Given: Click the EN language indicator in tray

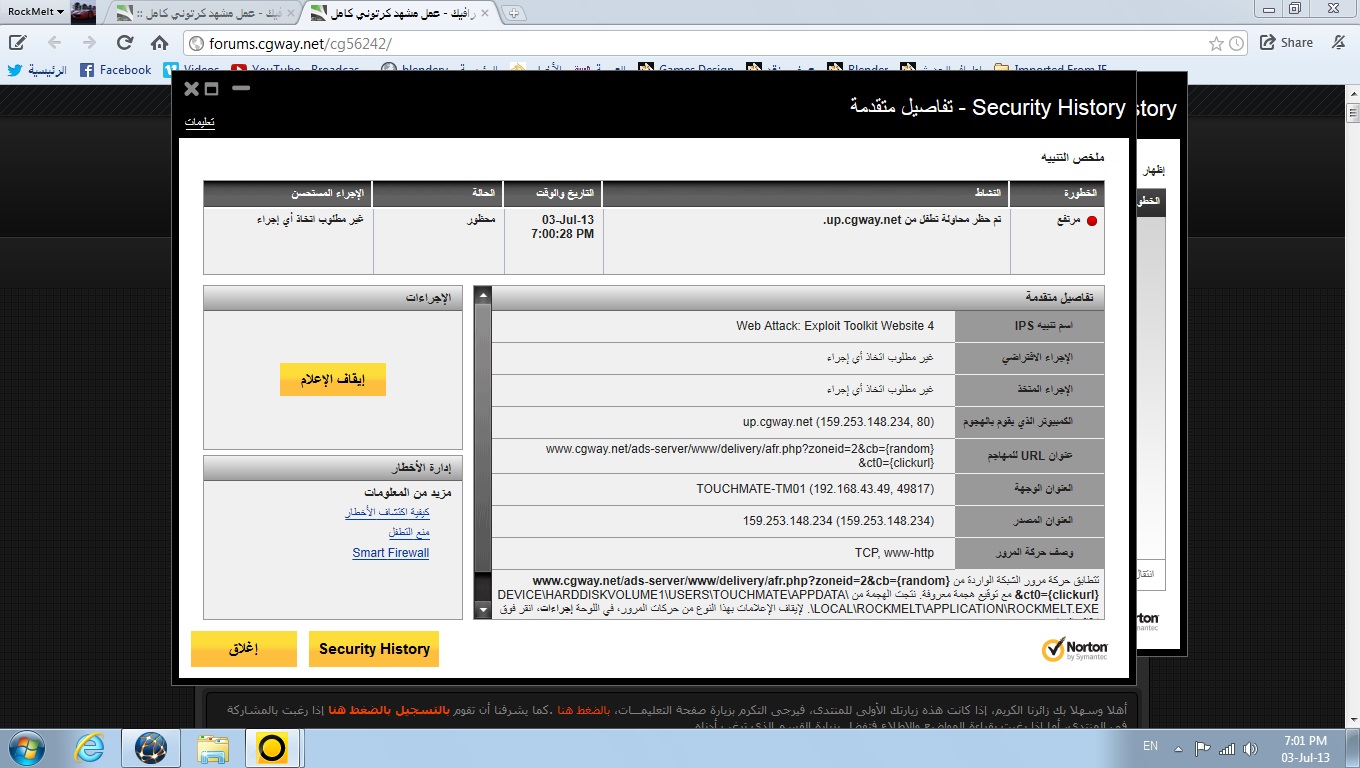Looking at the screenshot, I should [x=1150, y=746].
